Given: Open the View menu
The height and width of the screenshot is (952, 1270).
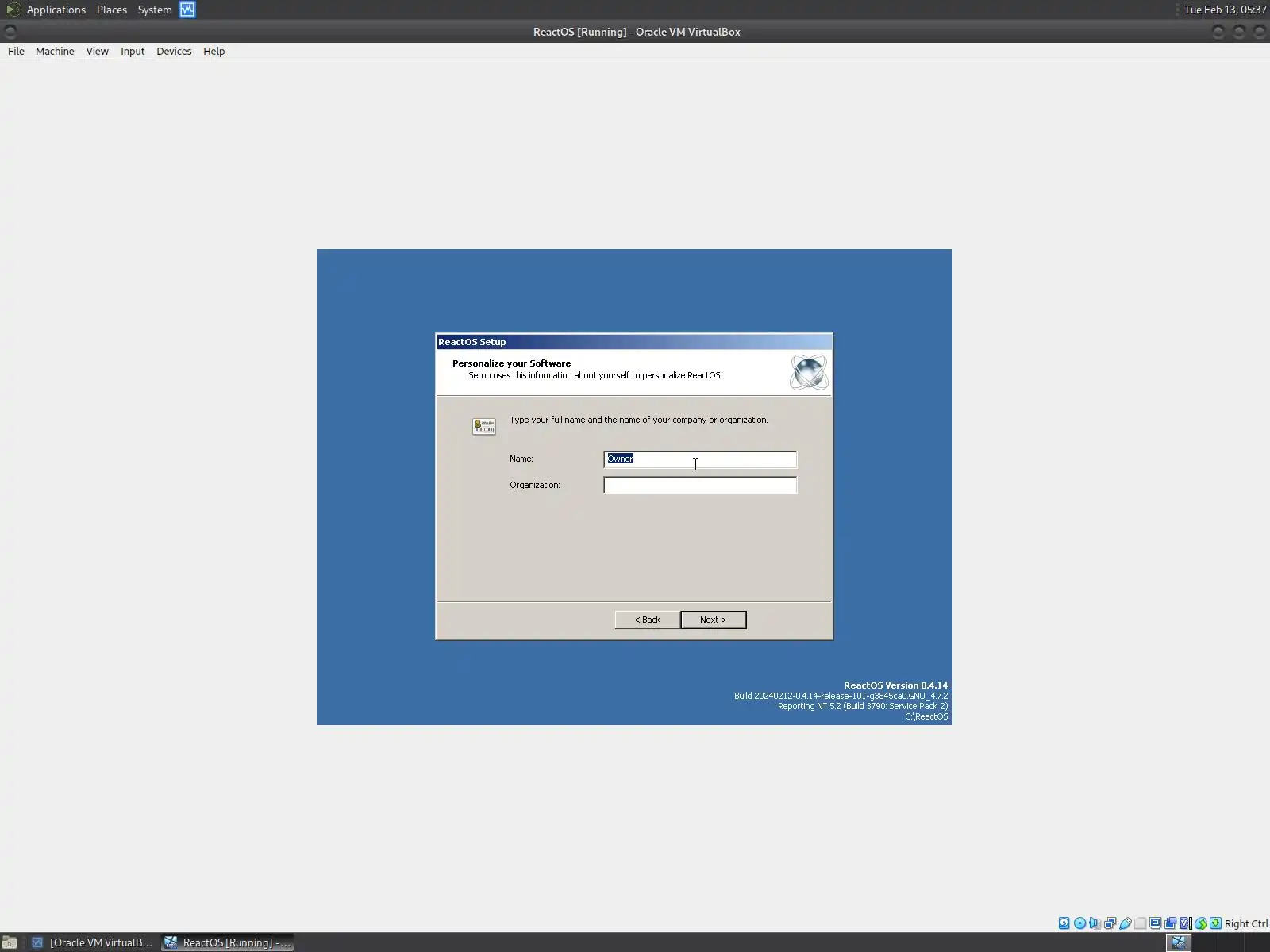Looking at the screenshot, I should click(97, 51).
